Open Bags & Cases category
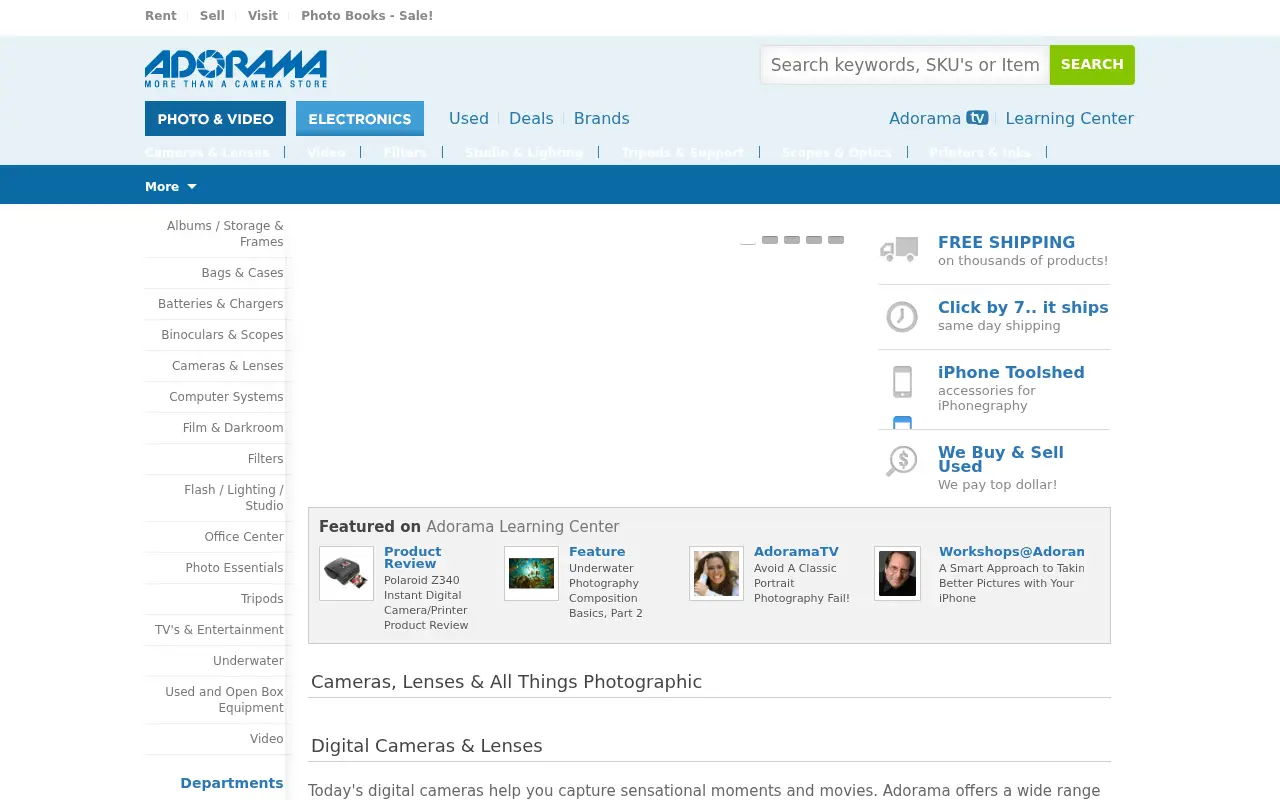 click(x=243, y=273)
